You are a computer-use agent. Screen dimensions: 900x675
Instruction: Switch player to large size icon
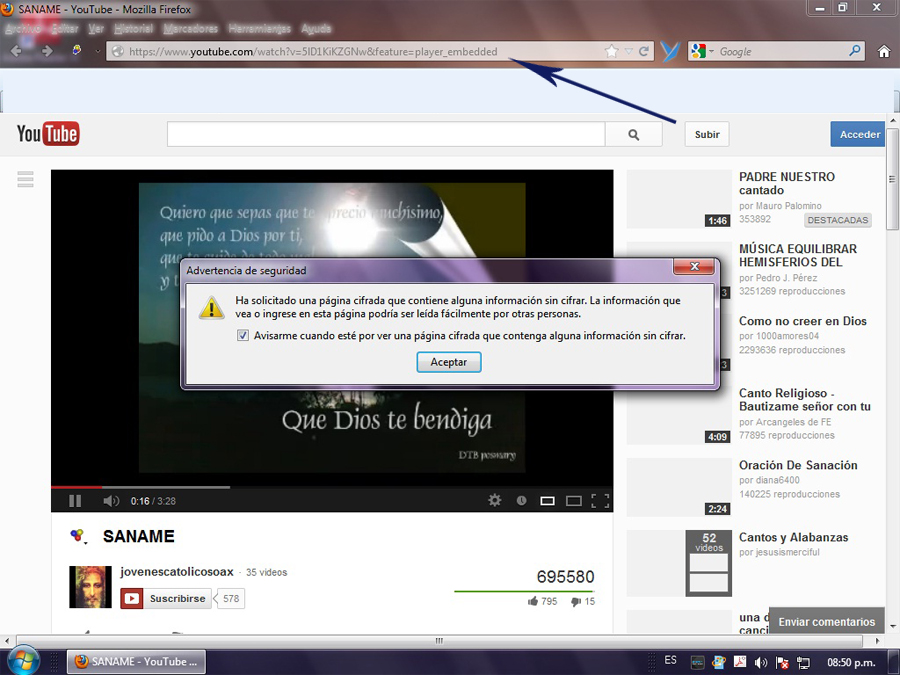(x=574, y=501)
